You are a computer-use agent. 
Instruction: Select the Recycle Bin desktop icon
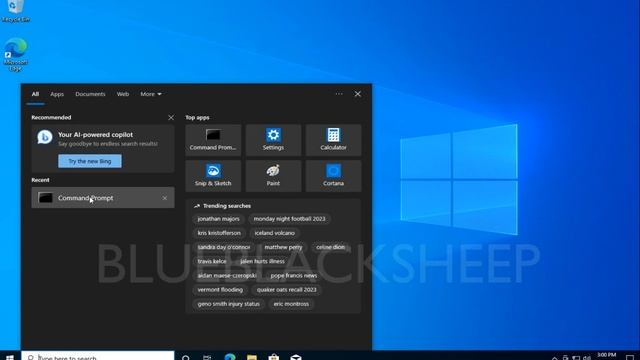pos(16,11)
